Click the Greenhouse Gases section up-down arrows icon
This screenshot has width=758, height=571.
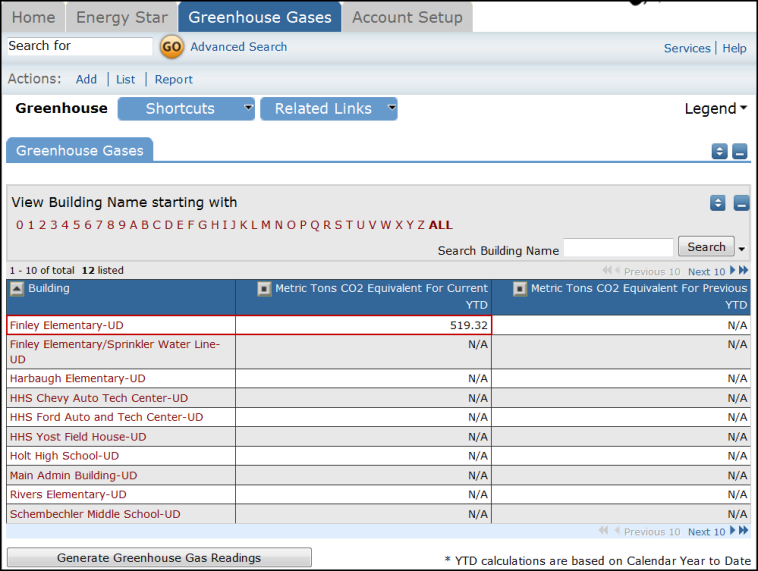point(719,151)
